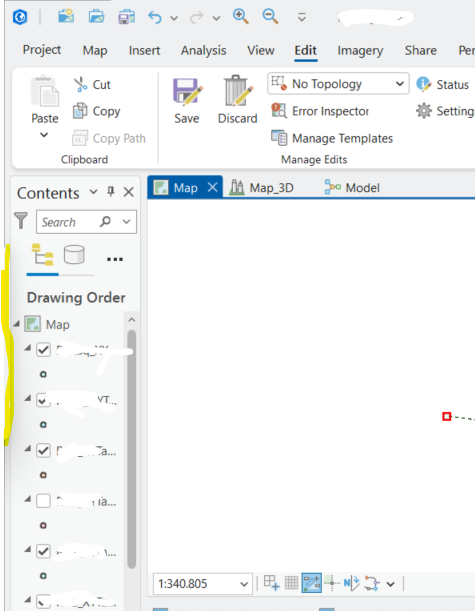Open editing Settings gear

tap(445, 111)
